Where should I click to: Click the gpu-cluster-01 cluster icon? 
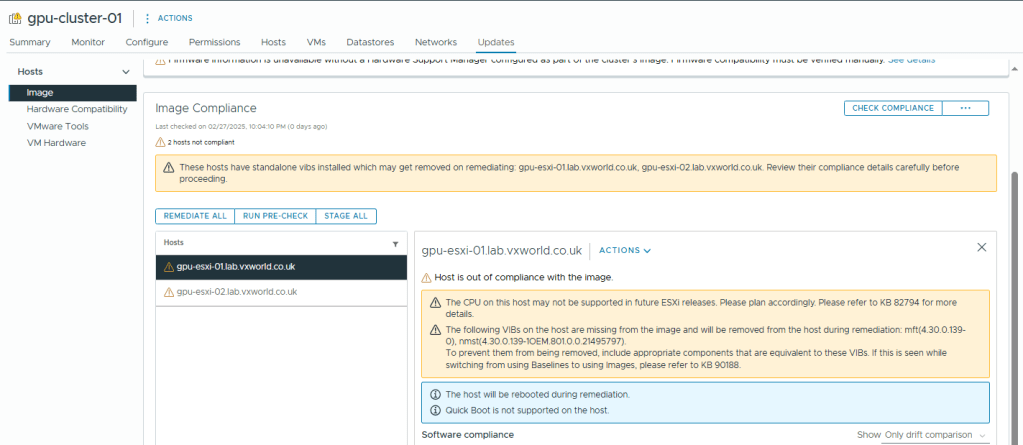tap(16, 18)
